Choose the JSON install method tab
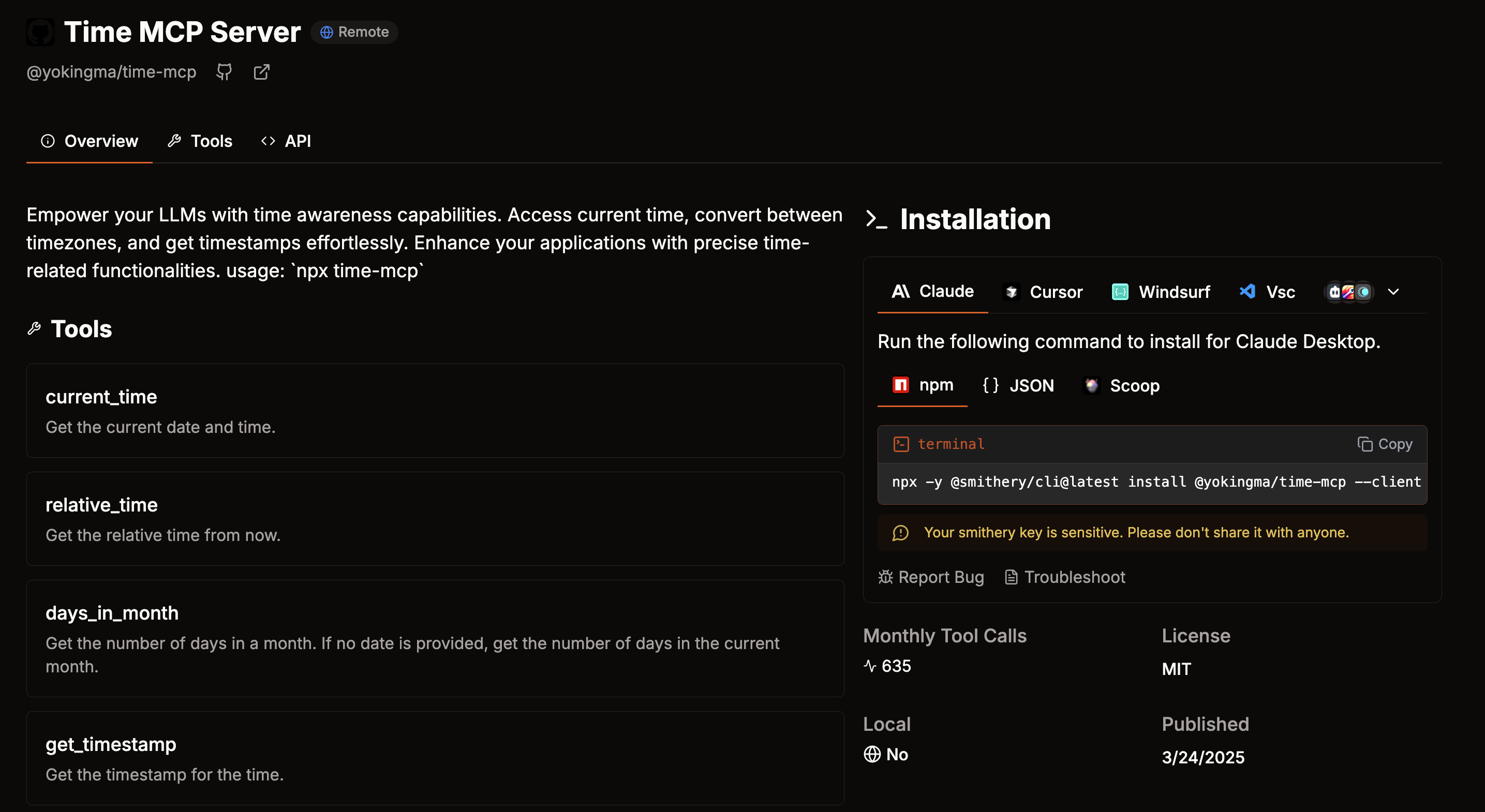 pyautogui.click(x=1018, y=385)
